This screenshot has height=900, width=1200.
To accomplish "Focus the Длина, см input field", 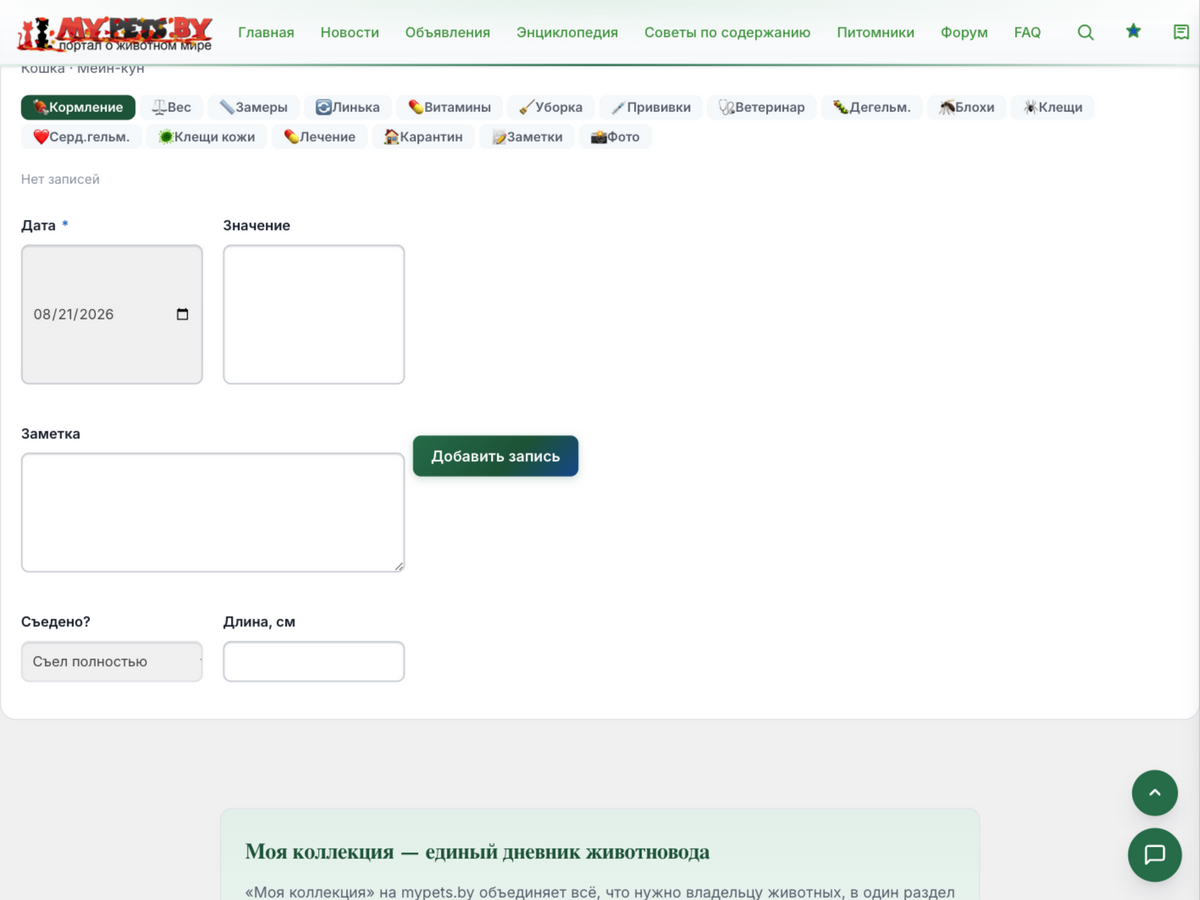I will pyautogui.click(x=314, y=661).
